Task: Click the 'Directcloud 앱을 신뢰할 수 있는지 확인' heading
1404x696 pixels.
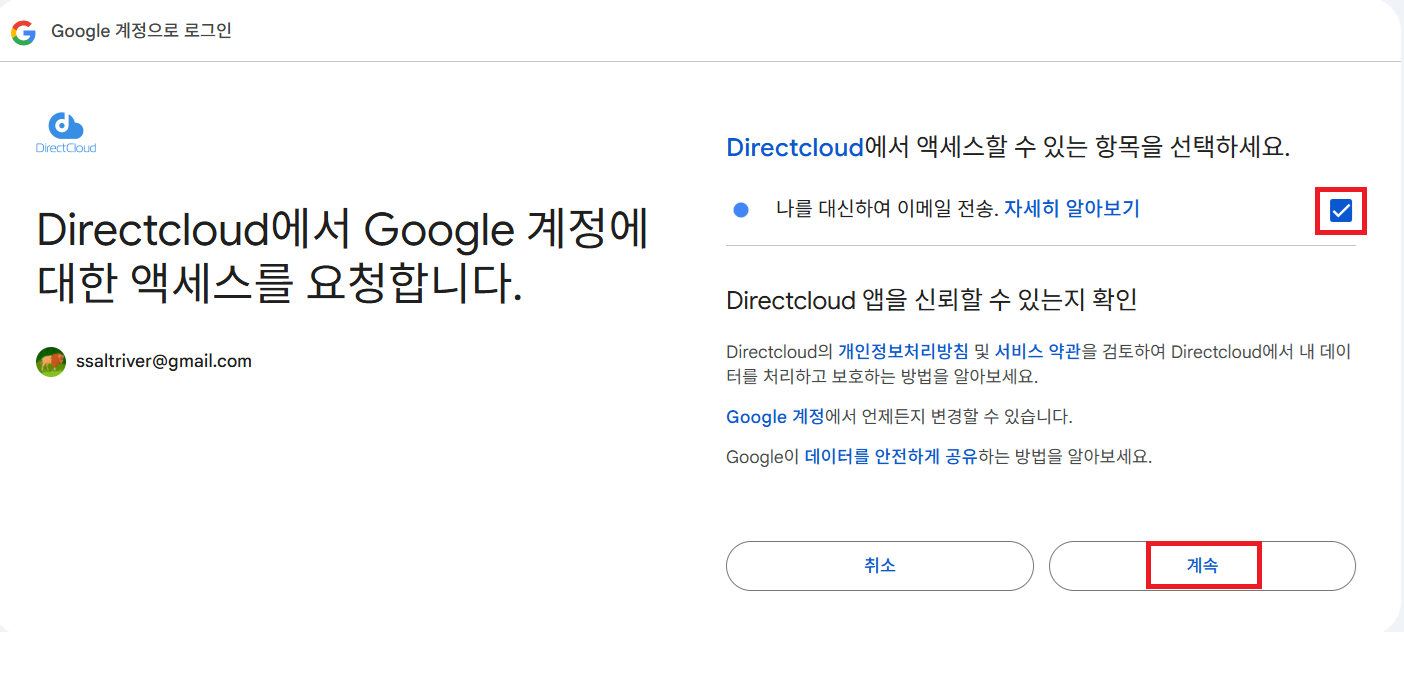Action: click(931, 300)
